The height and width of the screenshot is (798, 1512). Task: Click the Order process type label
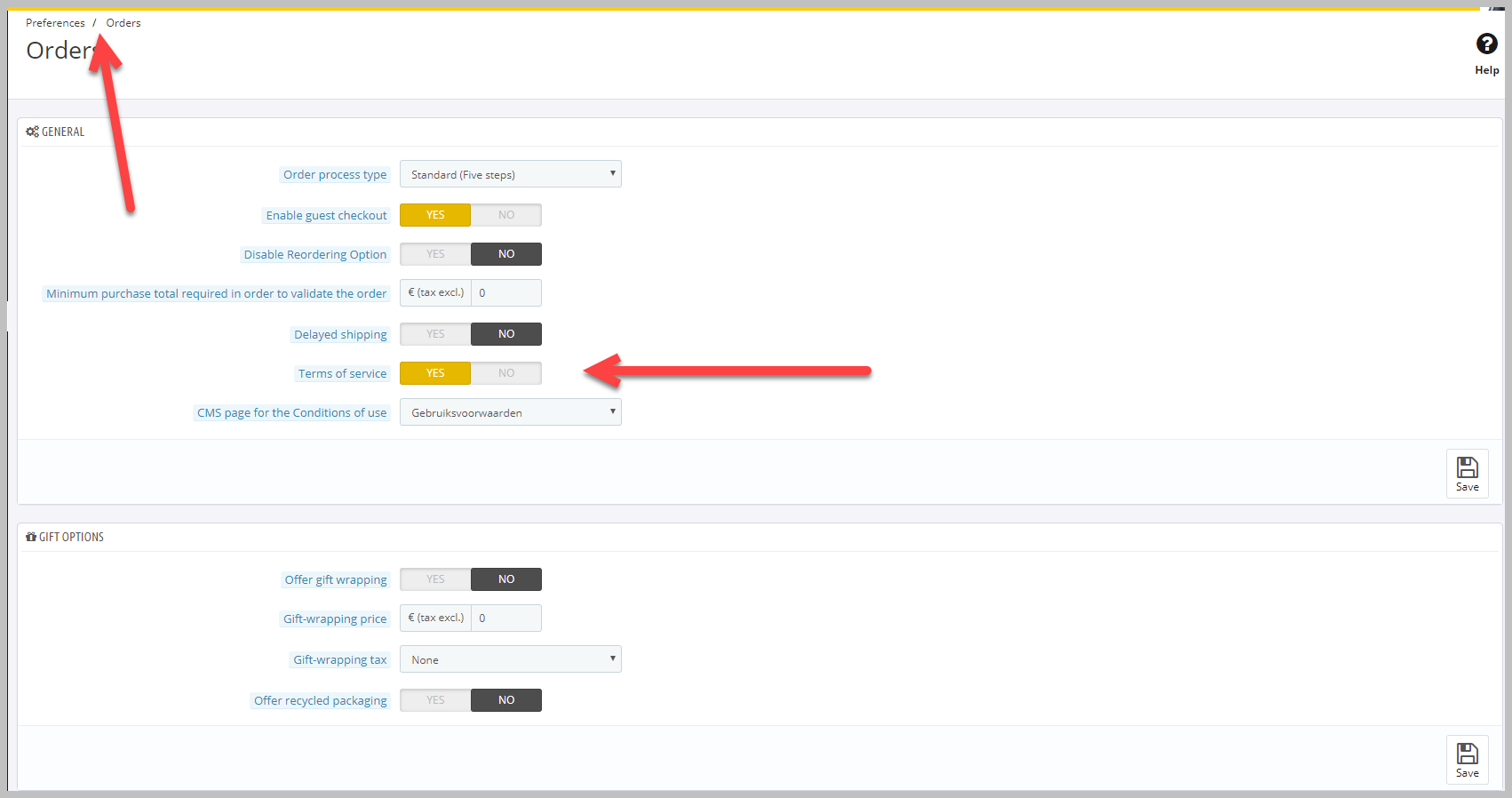click(335, 175)
